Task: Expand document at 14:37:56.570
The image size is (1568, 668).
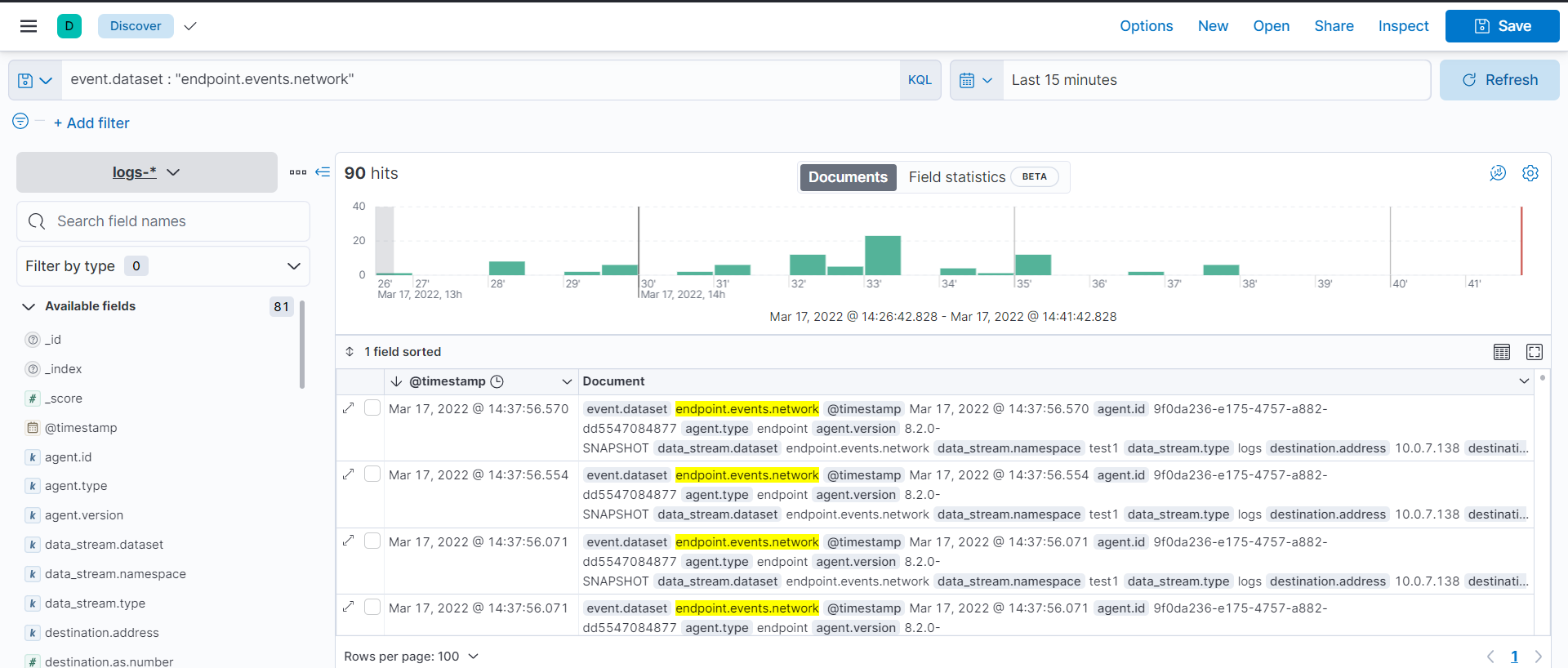Action: point(349,407)
